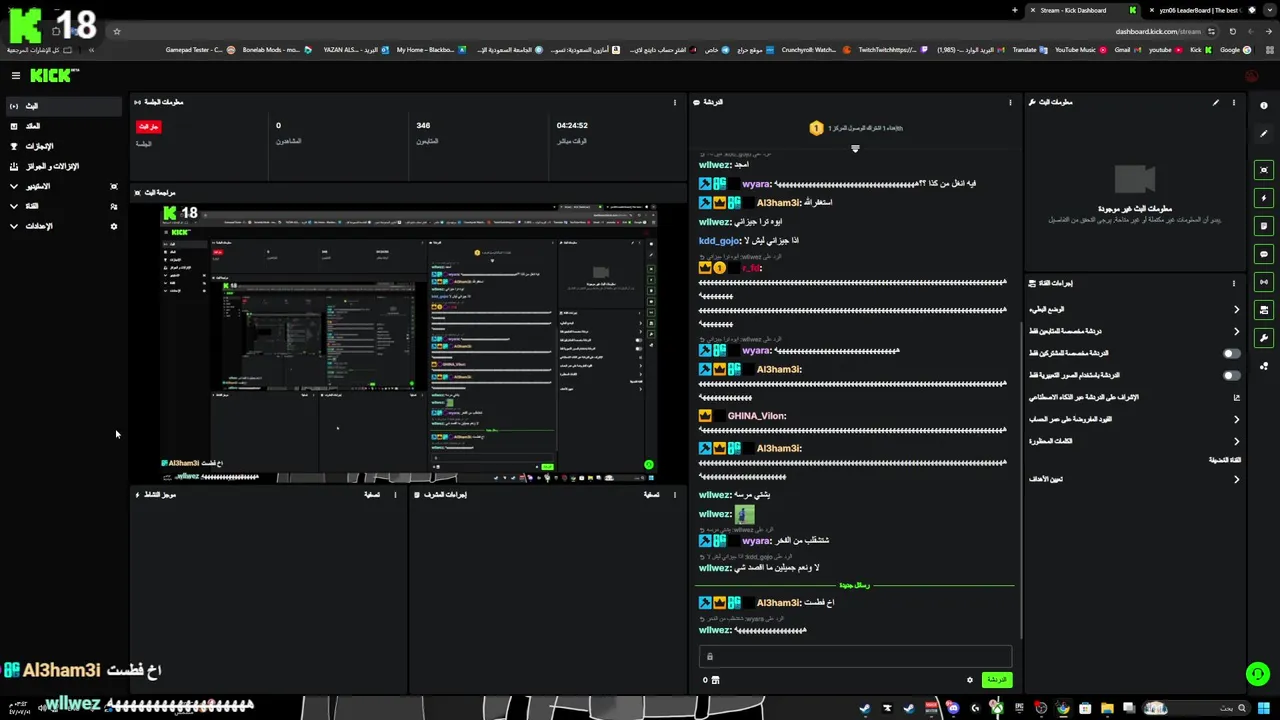The width and height of the screenshot is (1280, 720).
Task: Open the stream info panel three-dot menu
Action: [1234, 102]
